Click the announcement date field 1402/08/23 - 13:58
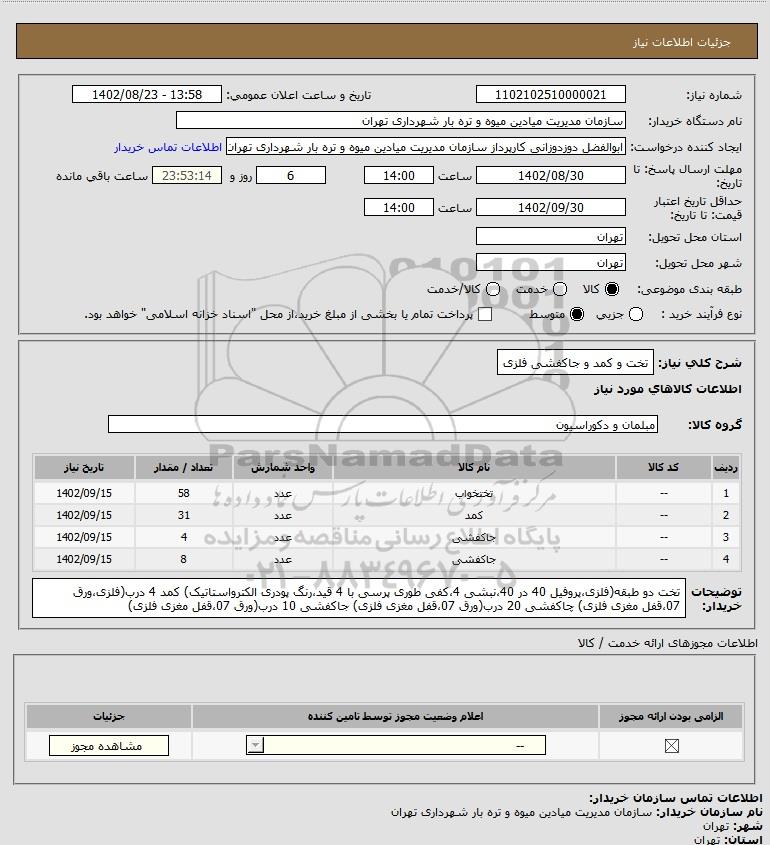Viewport: 770px width, 845px height. click(x=147, y=94)
